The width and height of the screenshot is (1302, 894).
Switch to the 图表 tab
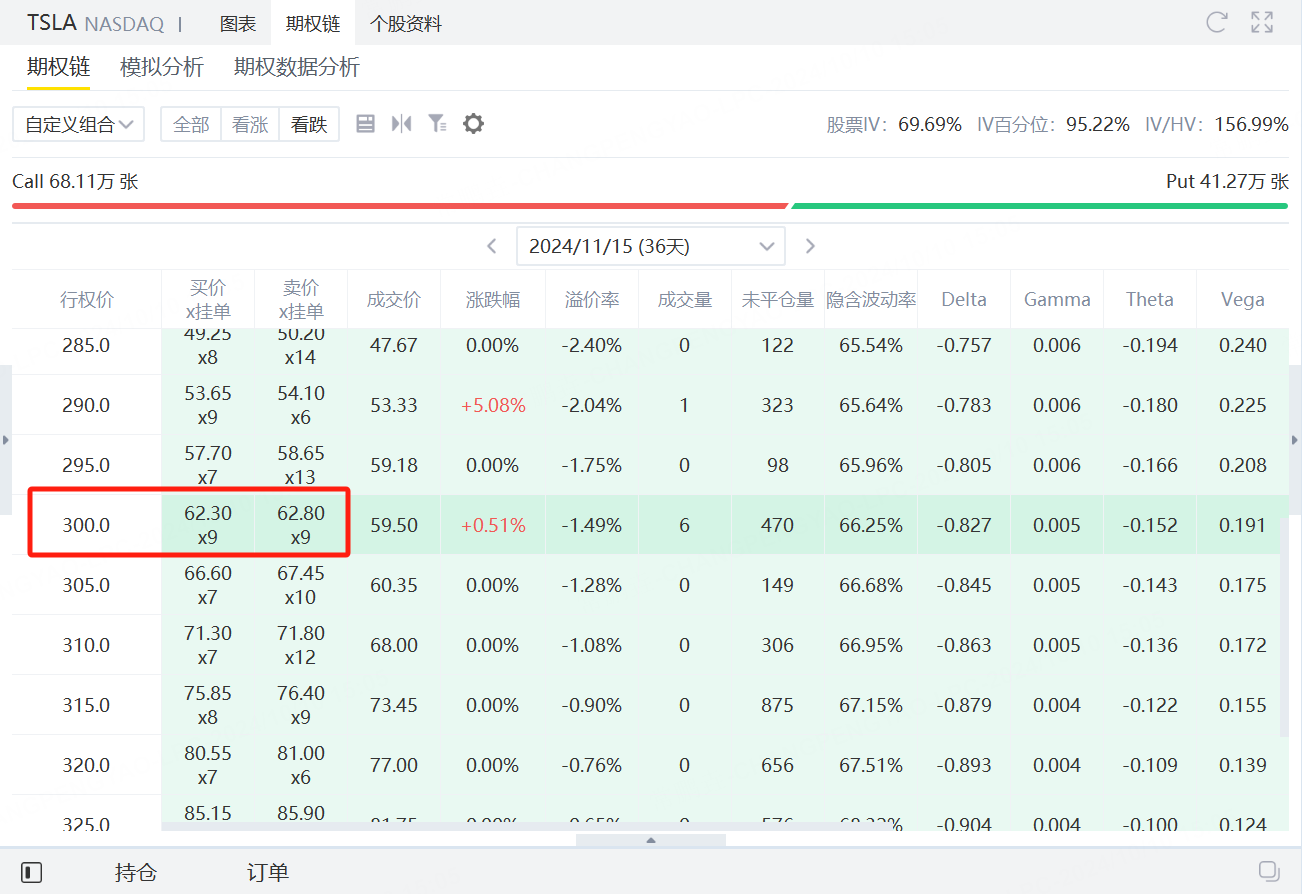239,22
